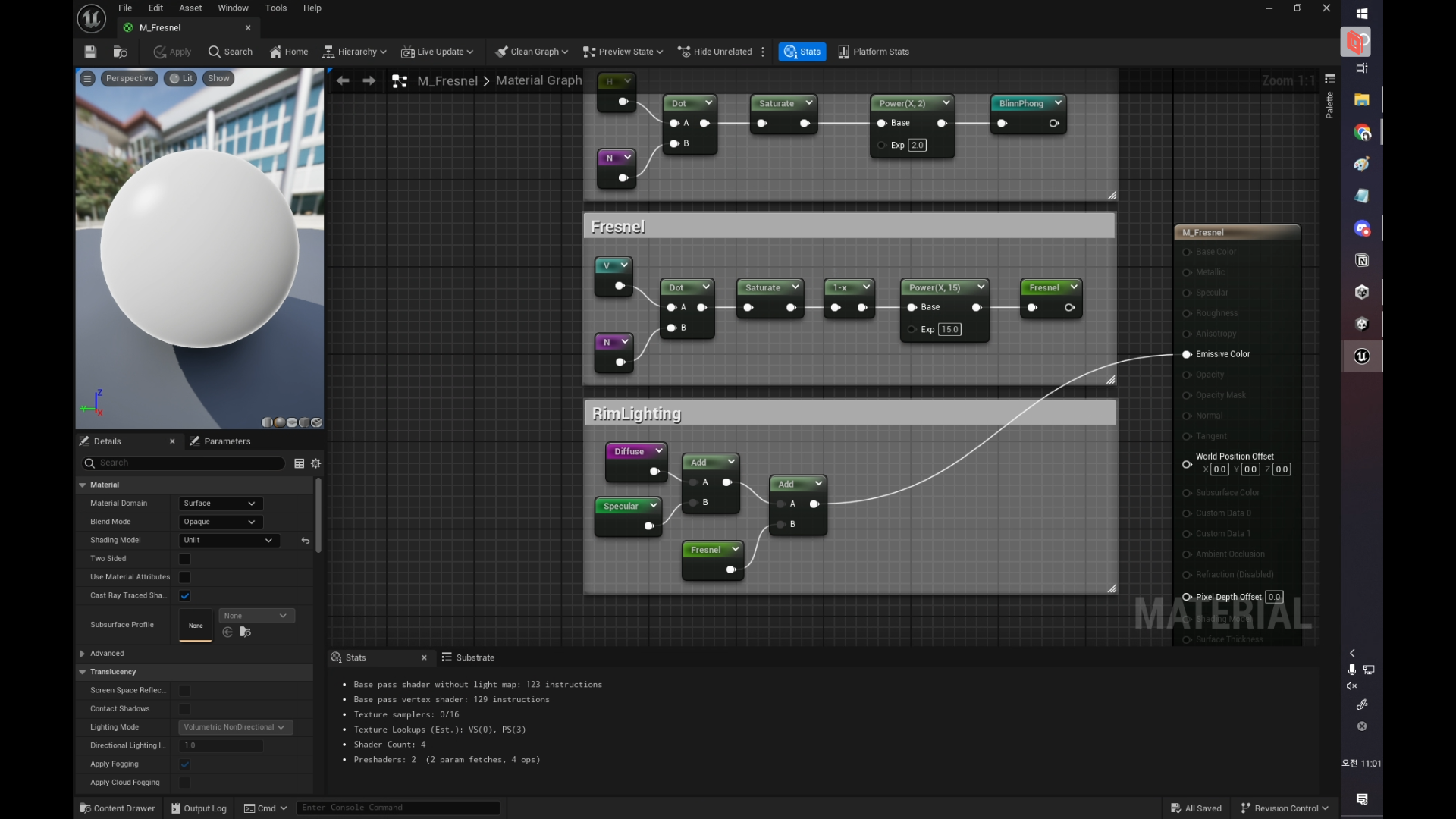This screenshot has width=1456, height=819.
Task: Click the graph back navigation arrow
Action: click(343, 80)
